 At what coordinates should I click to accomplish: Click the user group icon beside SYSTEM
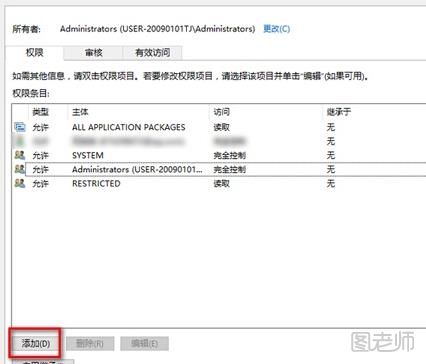click(x=20, y=155)
